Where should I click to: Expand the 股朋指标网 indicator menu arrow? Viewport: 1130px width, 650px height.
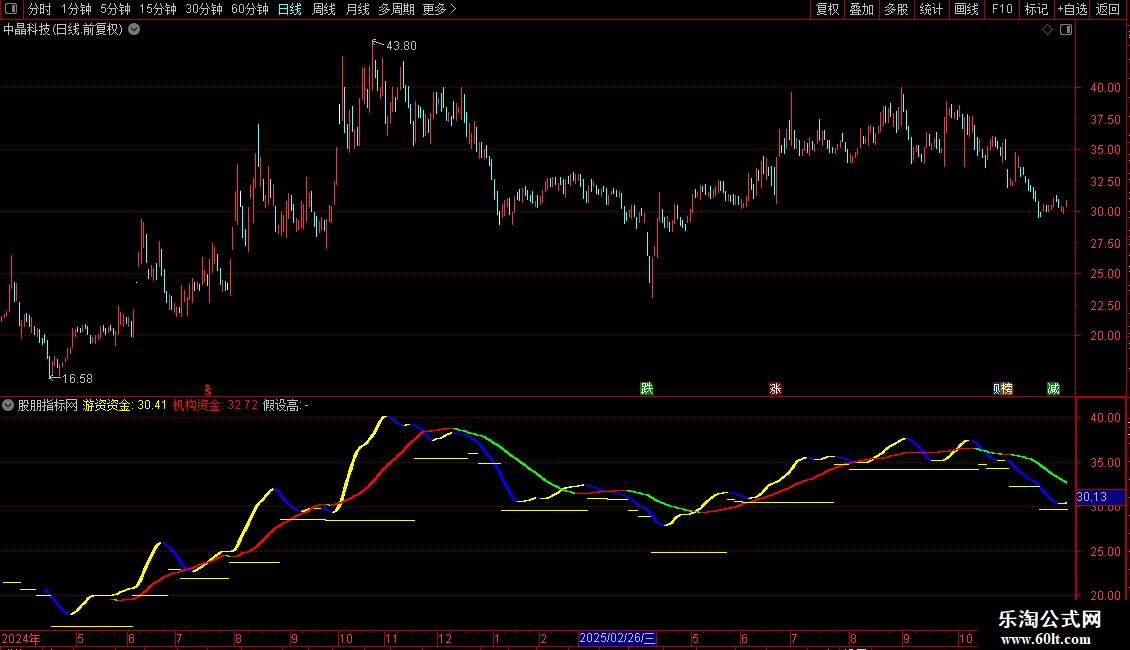(8, 405)
